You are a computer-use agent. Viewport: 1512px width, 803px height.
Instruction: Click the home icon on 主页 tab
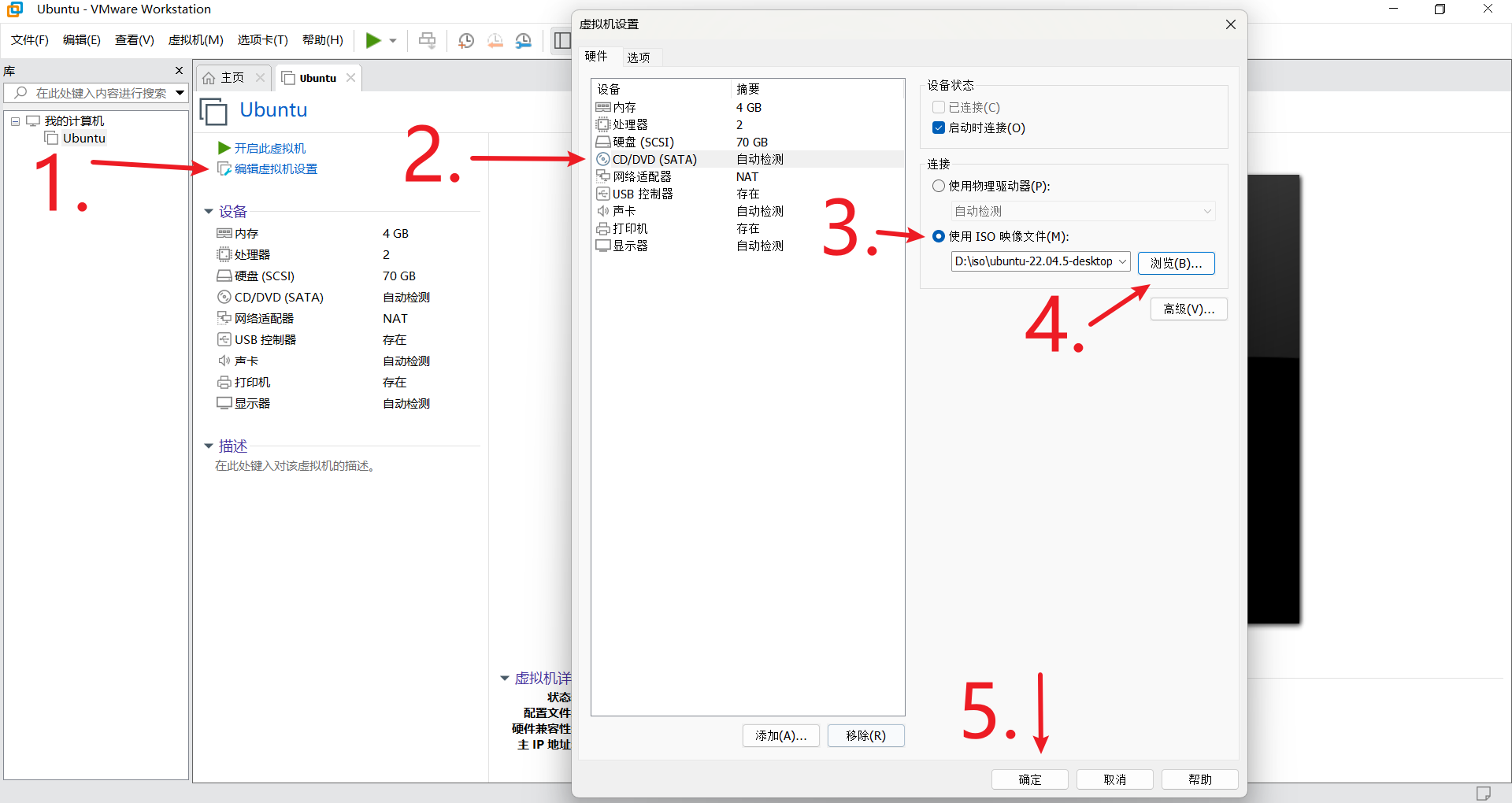pos(209,78)
